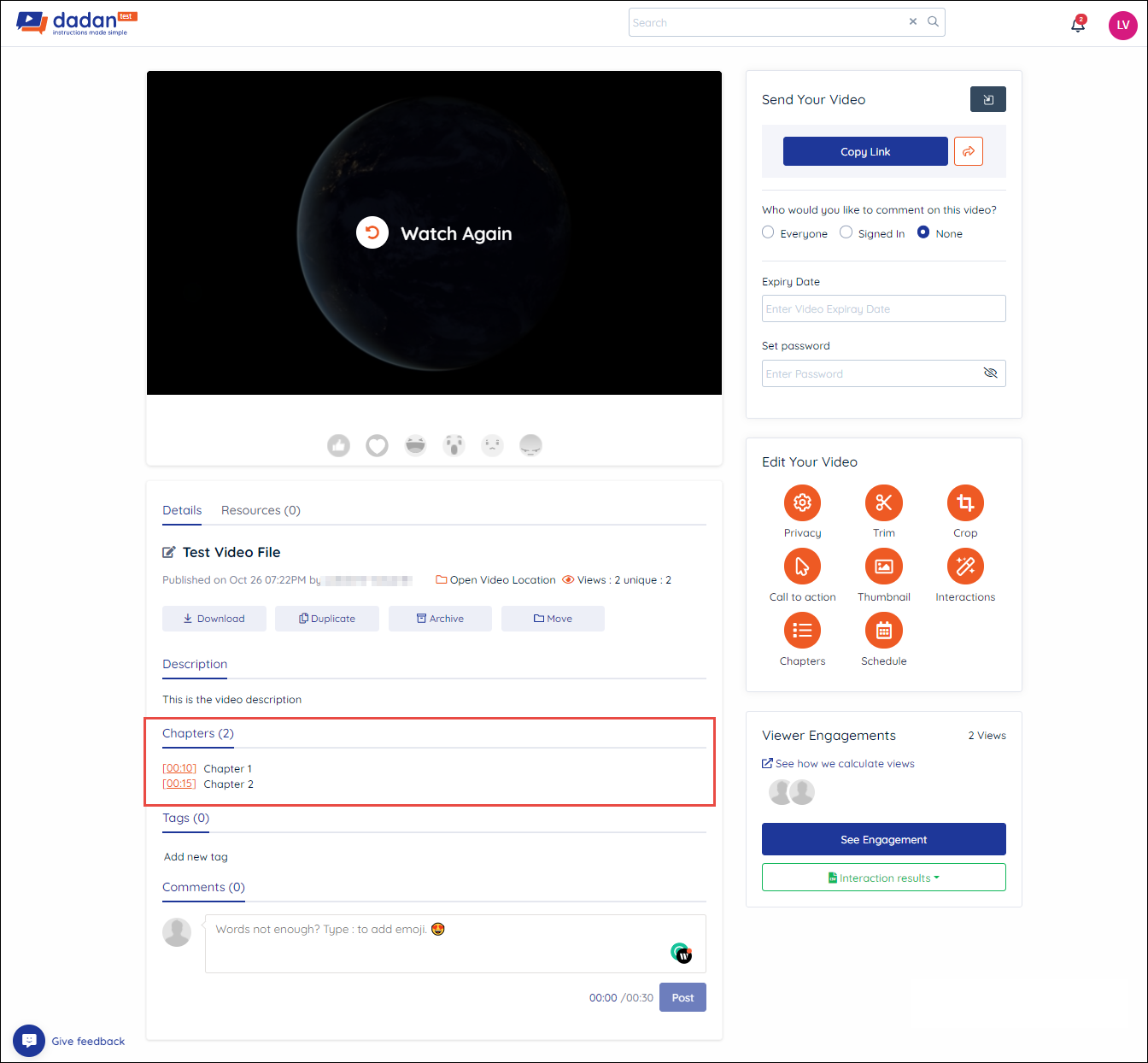Screen dimensions: 1148x1063
Task: Open the LV user avatar menu
Action: 1123,25
